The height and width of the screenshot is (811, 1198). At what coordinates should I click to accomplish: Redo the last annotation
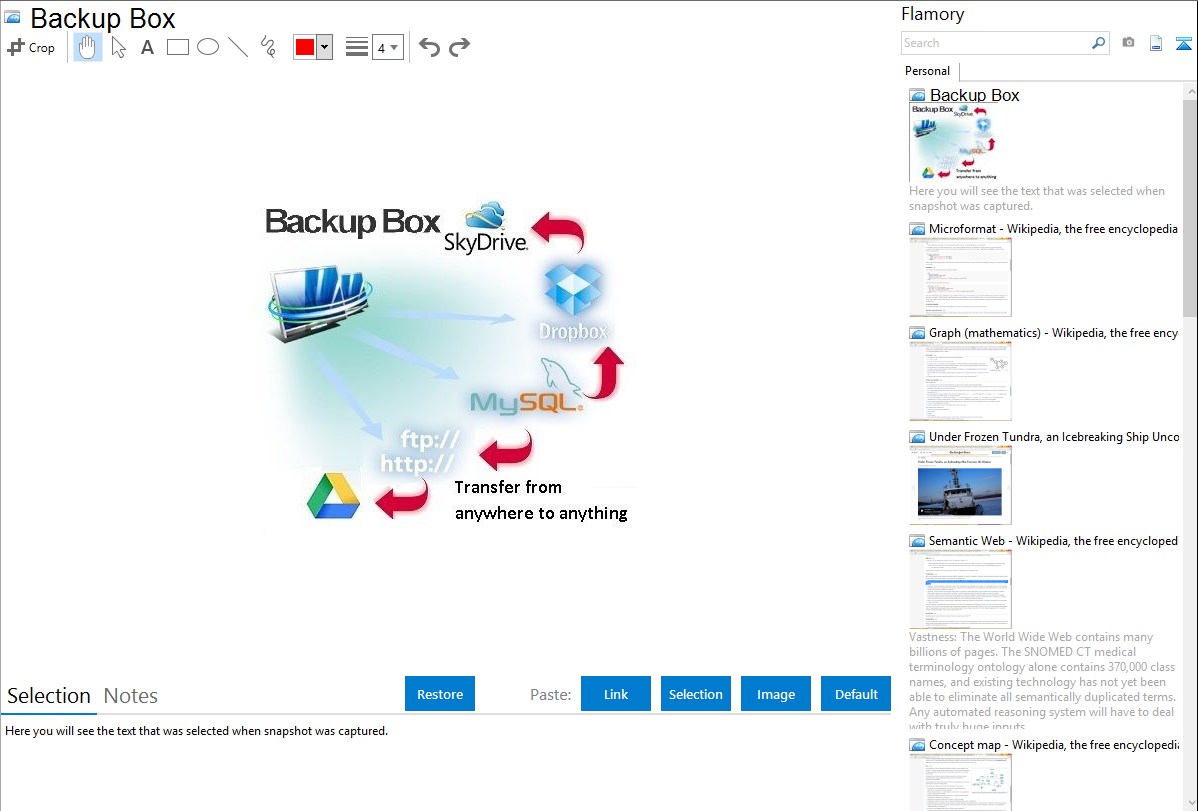coord(459,47)
